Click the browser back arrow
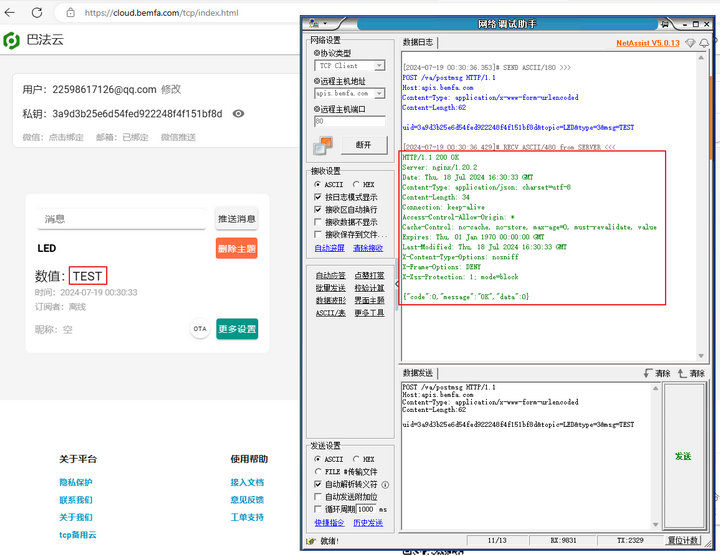The image size is (720, 556). click(x=12, y=13)
